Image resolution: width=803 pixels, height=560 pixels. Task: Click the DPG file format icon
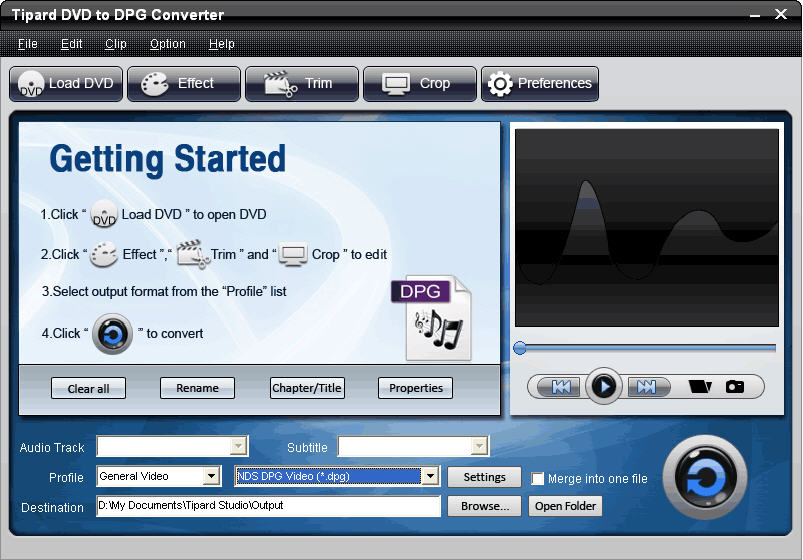432,318
